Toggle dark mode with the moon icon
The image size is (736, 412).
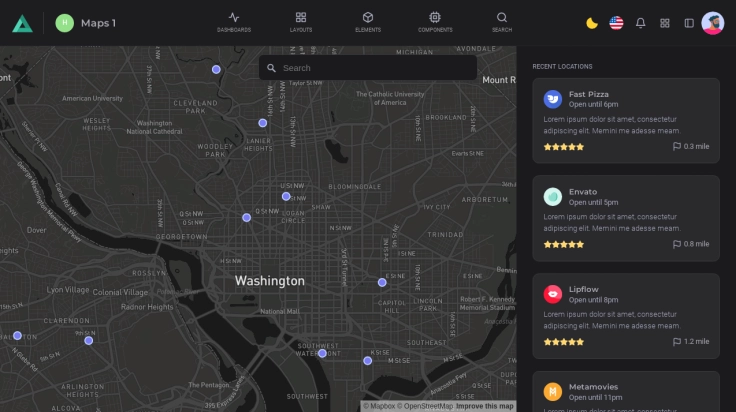click(x=592, y=23)
